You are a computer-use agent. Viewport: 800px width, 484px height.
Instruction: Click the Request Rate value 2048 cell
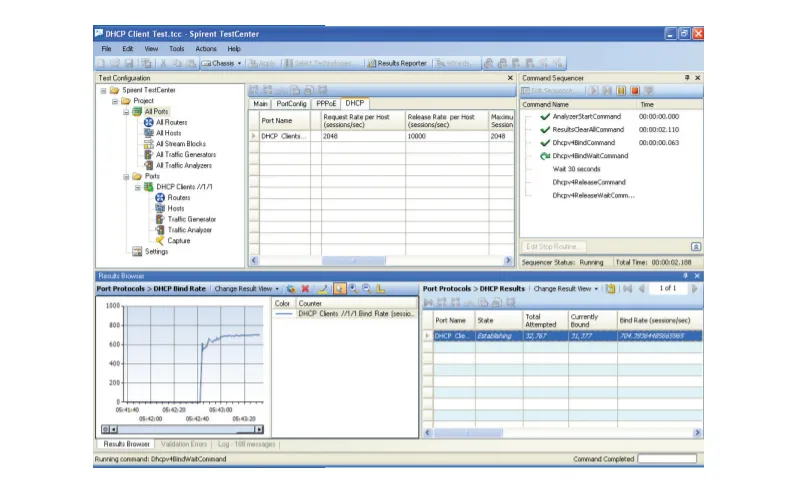[363, 136]
